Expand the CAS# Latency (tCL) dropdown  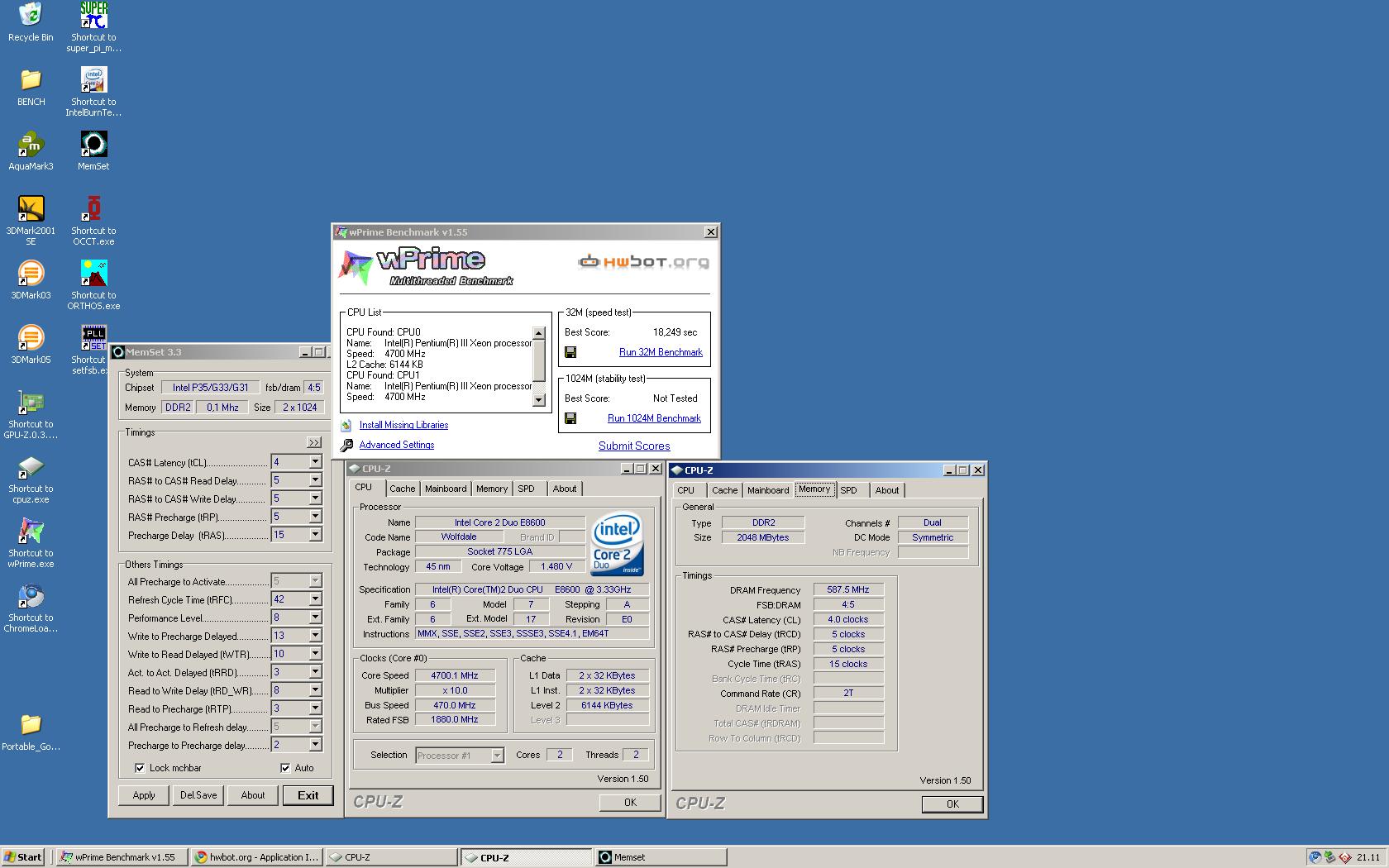pos(315,462)
